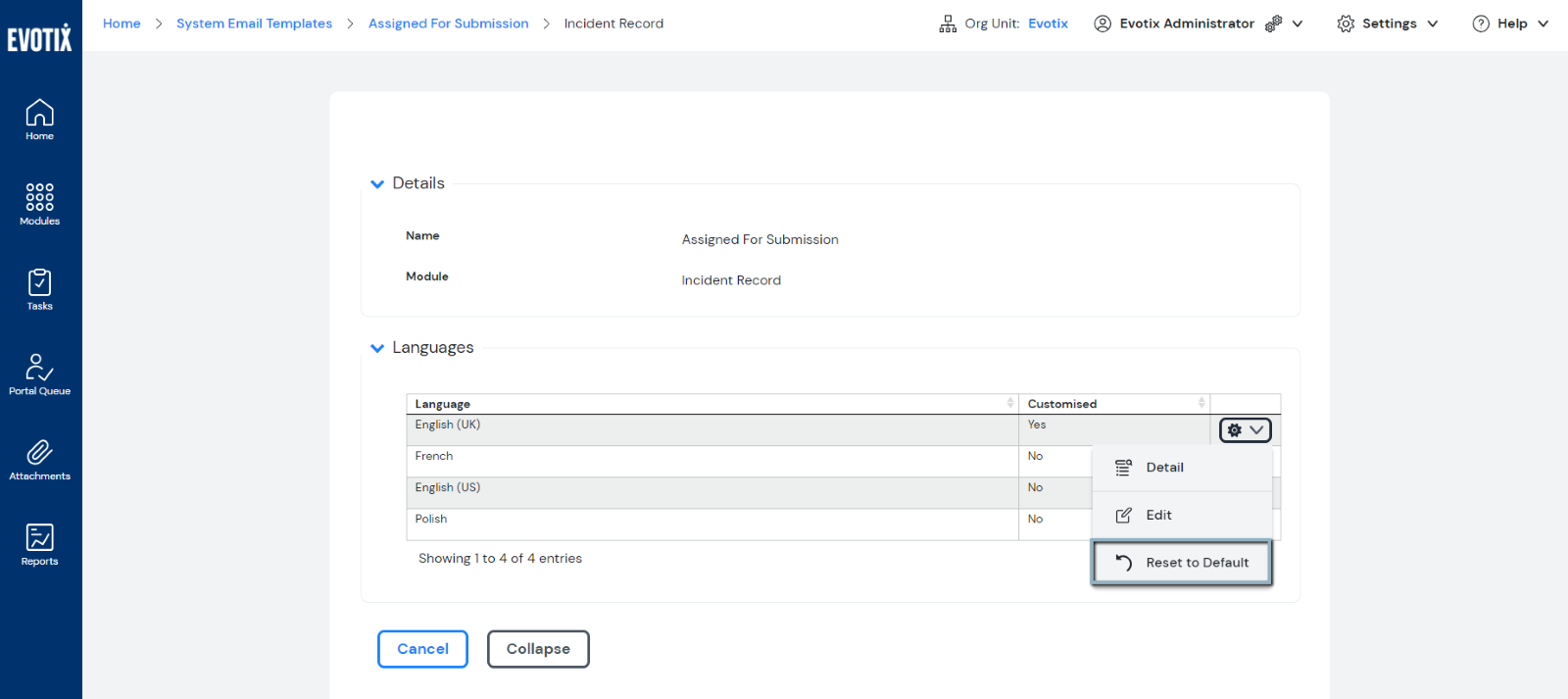Click the Name field label
Viewport: 1568px width, 699px height.
coord(422,236)
